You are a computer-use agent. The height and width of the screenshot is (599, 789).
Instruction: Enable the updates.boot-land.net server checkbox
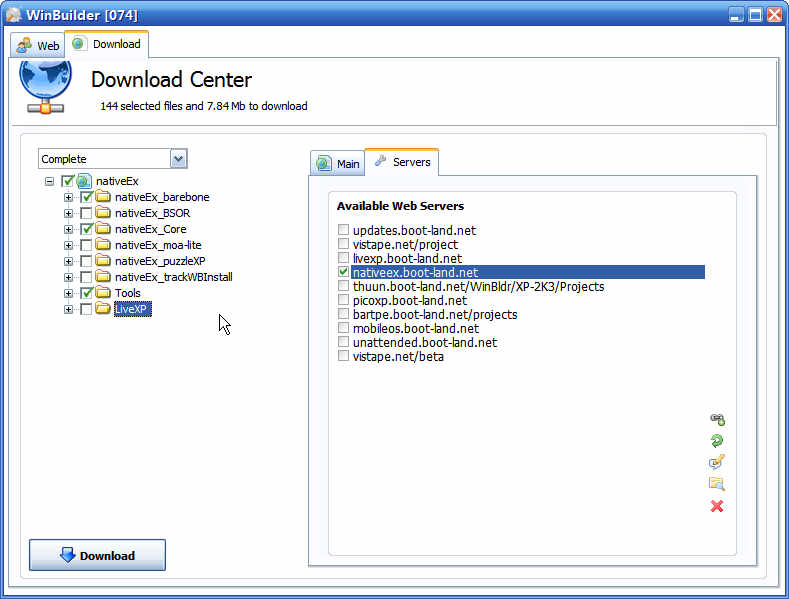[x=343, y=230]
